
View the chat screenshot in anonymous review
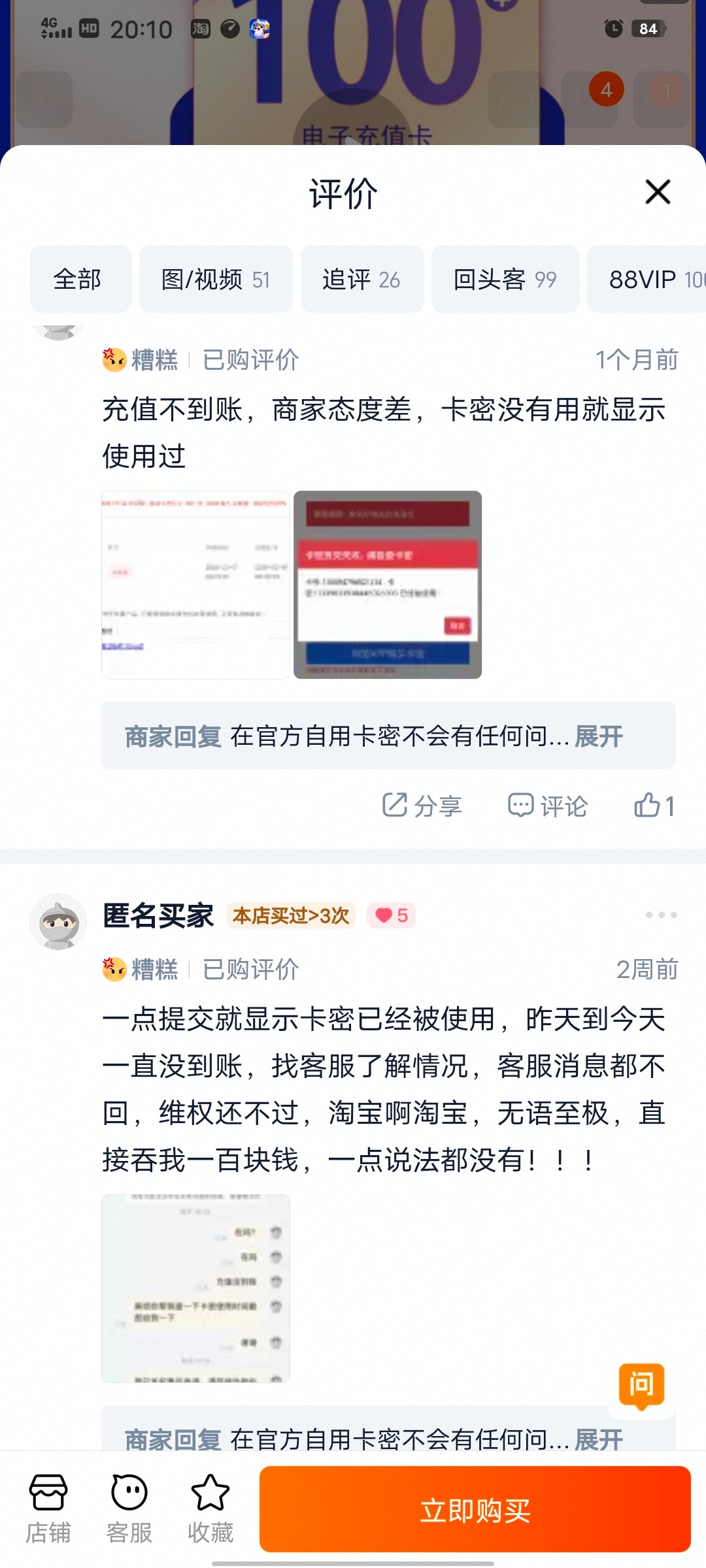(x=195, y=1288)
